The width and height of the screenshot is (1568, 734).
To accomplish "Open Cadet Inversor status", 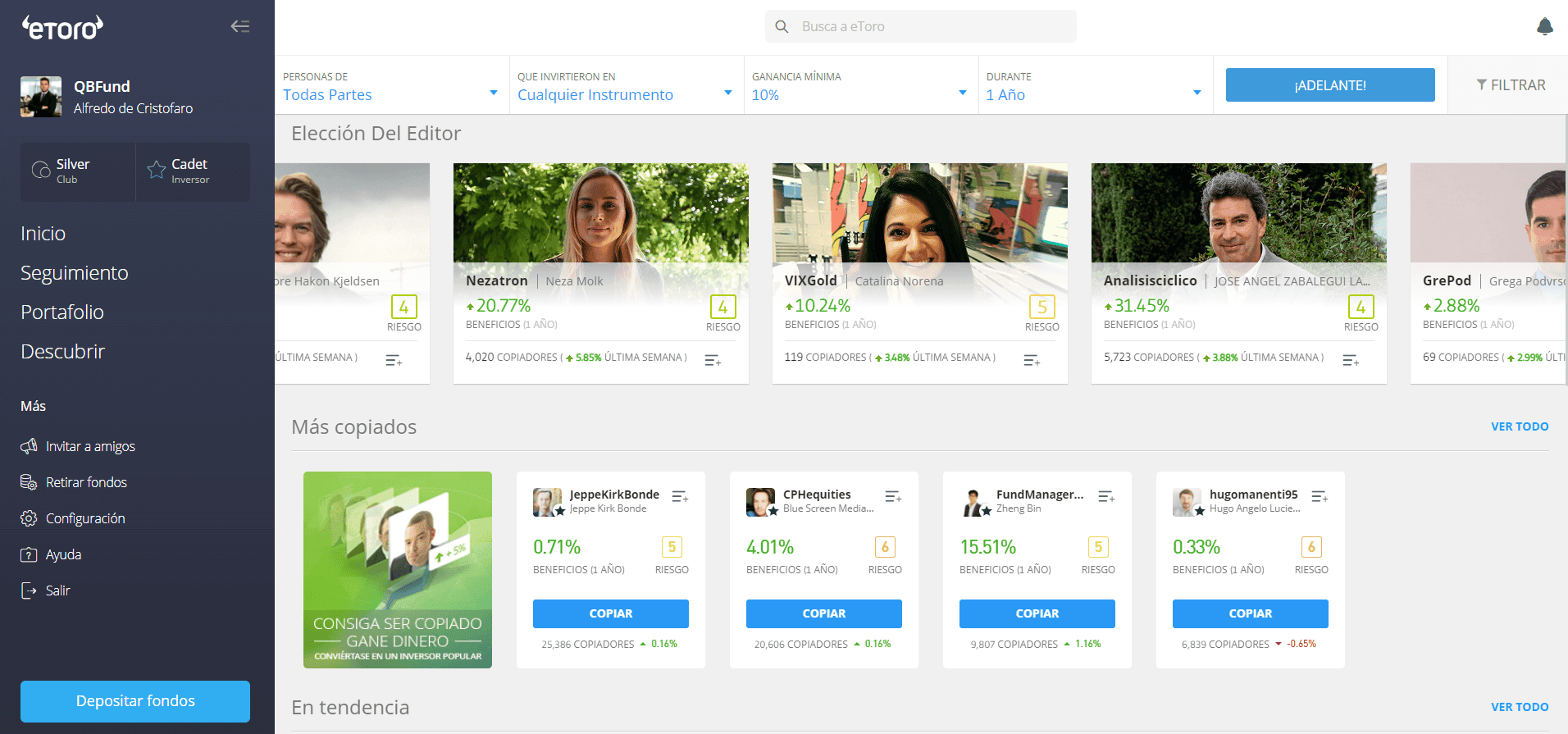I will click(194, 171).
